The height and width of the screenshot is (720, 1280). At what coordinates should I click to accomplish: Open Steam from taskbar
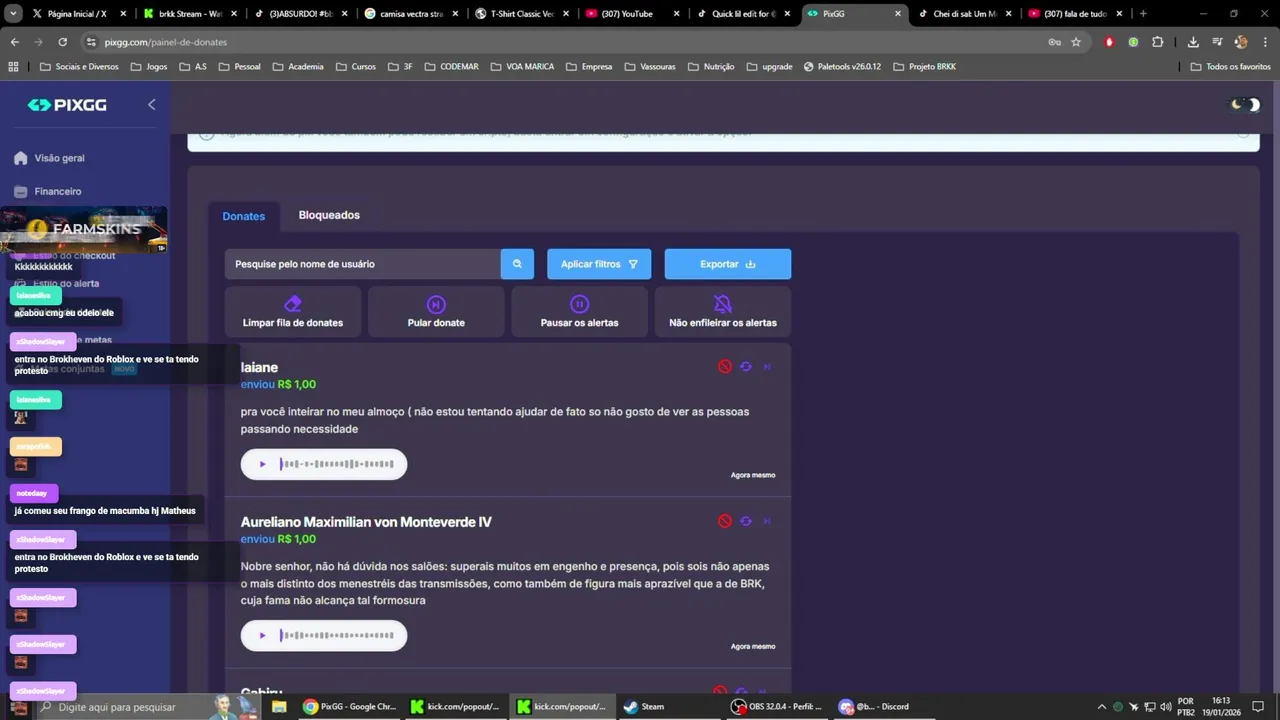tap(643, 706)
